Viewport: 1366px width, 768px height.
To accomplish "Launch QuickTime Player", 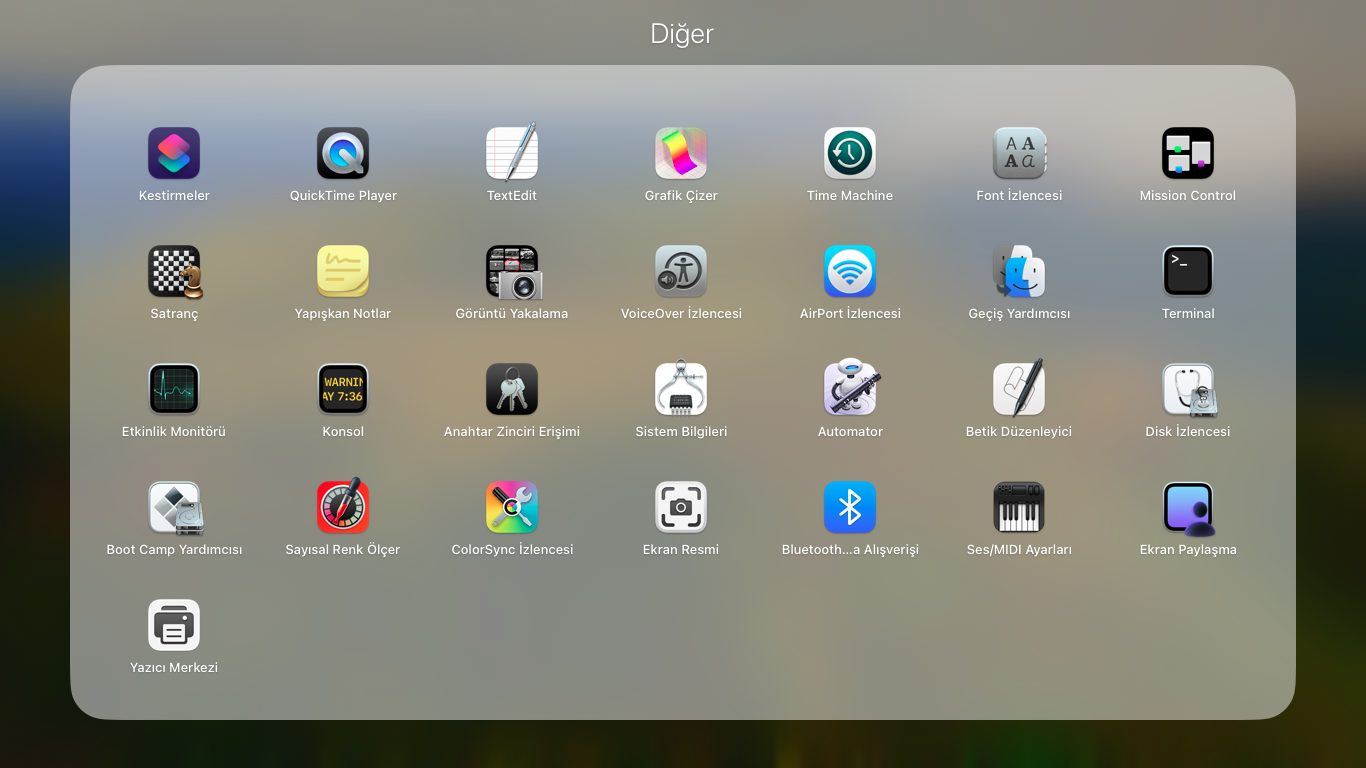I will coord(343,154).
